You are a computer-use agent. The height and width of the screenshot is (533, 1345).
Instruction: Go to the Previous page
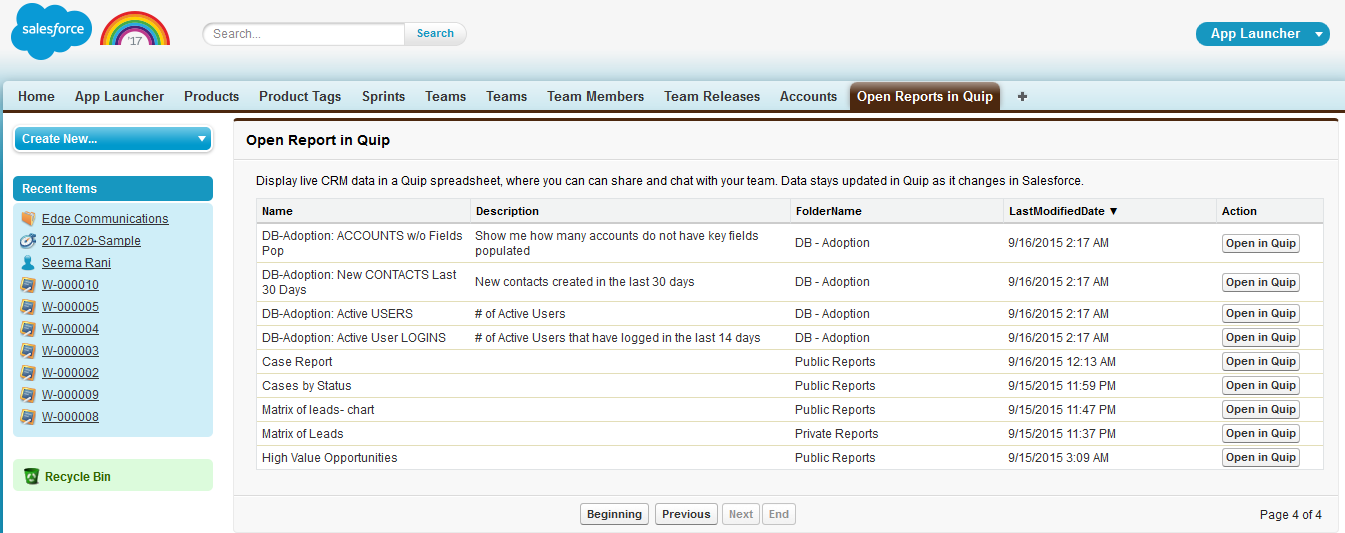[x=686, y=514]
